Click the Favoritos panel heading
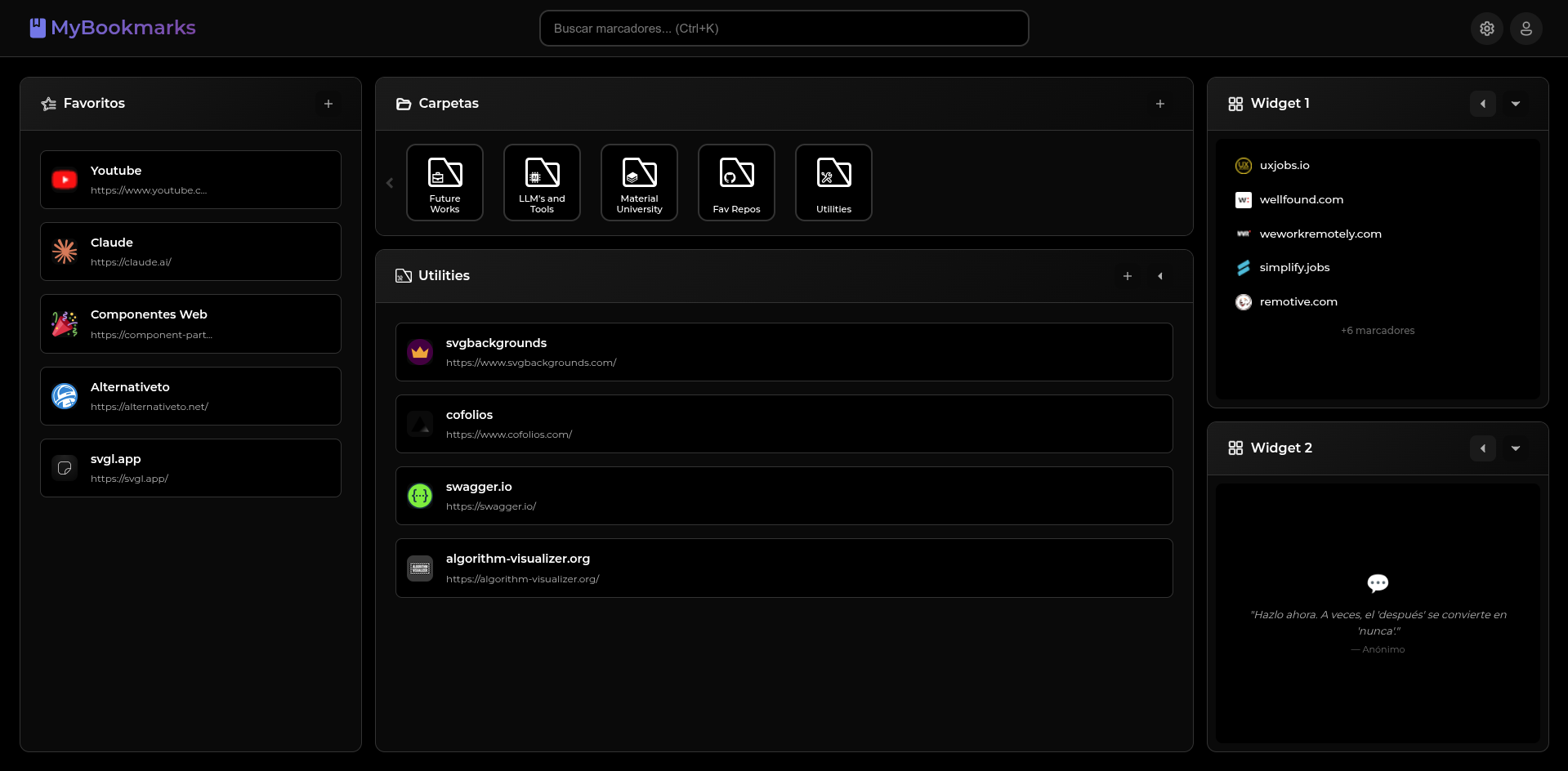The height and width of the screenshot is (771, 1568). [94, 104]
